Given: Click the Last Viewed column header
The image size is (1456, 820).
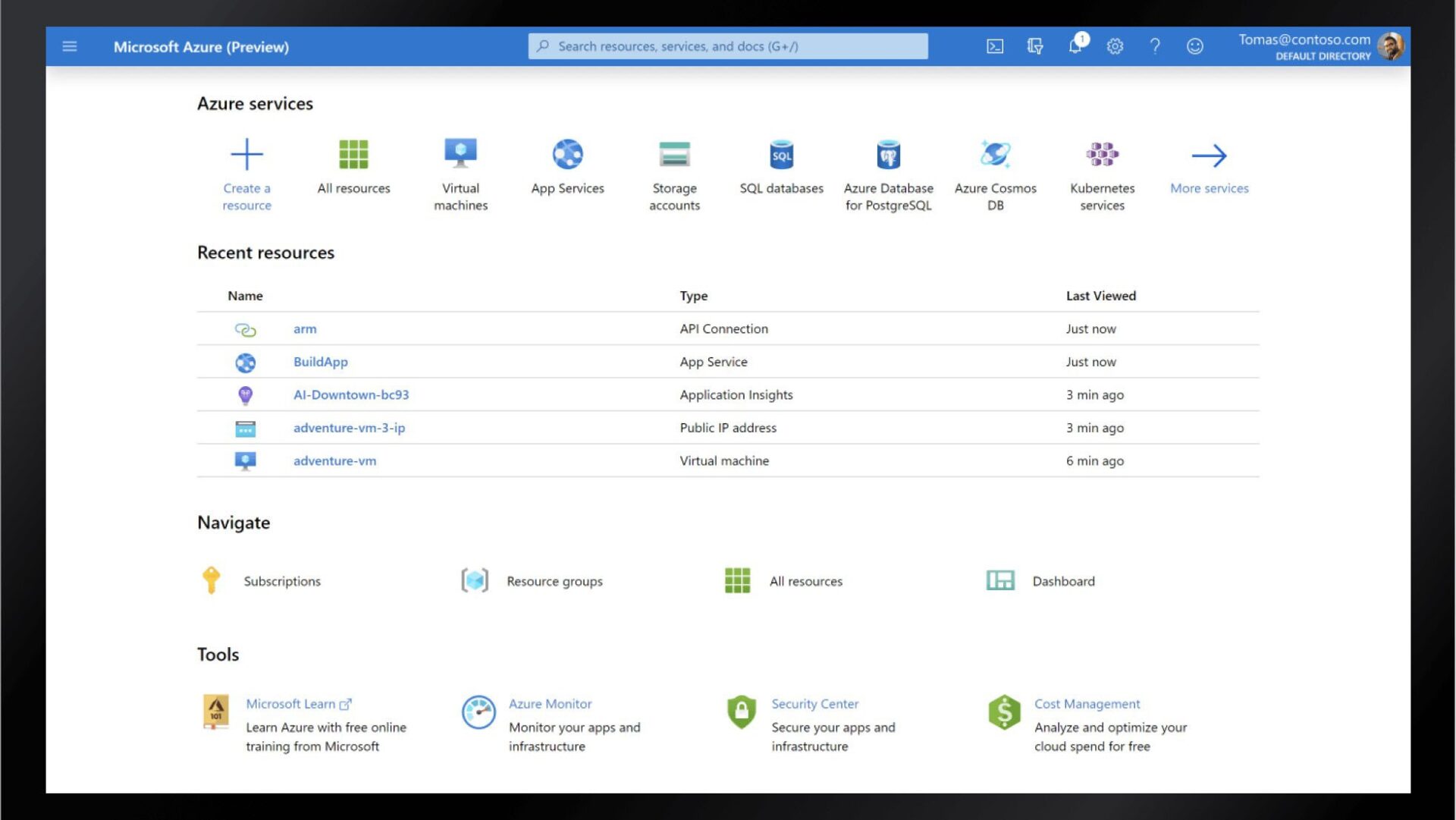Looking at the screenshot, I should point(1100,296).
